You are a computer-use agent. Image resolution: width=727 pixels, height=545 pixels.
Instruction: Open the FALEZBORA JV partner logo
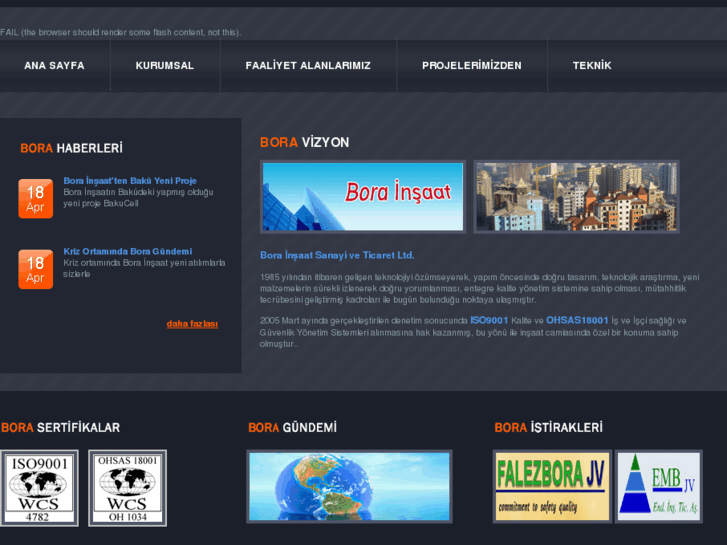[x=552, y=487]
